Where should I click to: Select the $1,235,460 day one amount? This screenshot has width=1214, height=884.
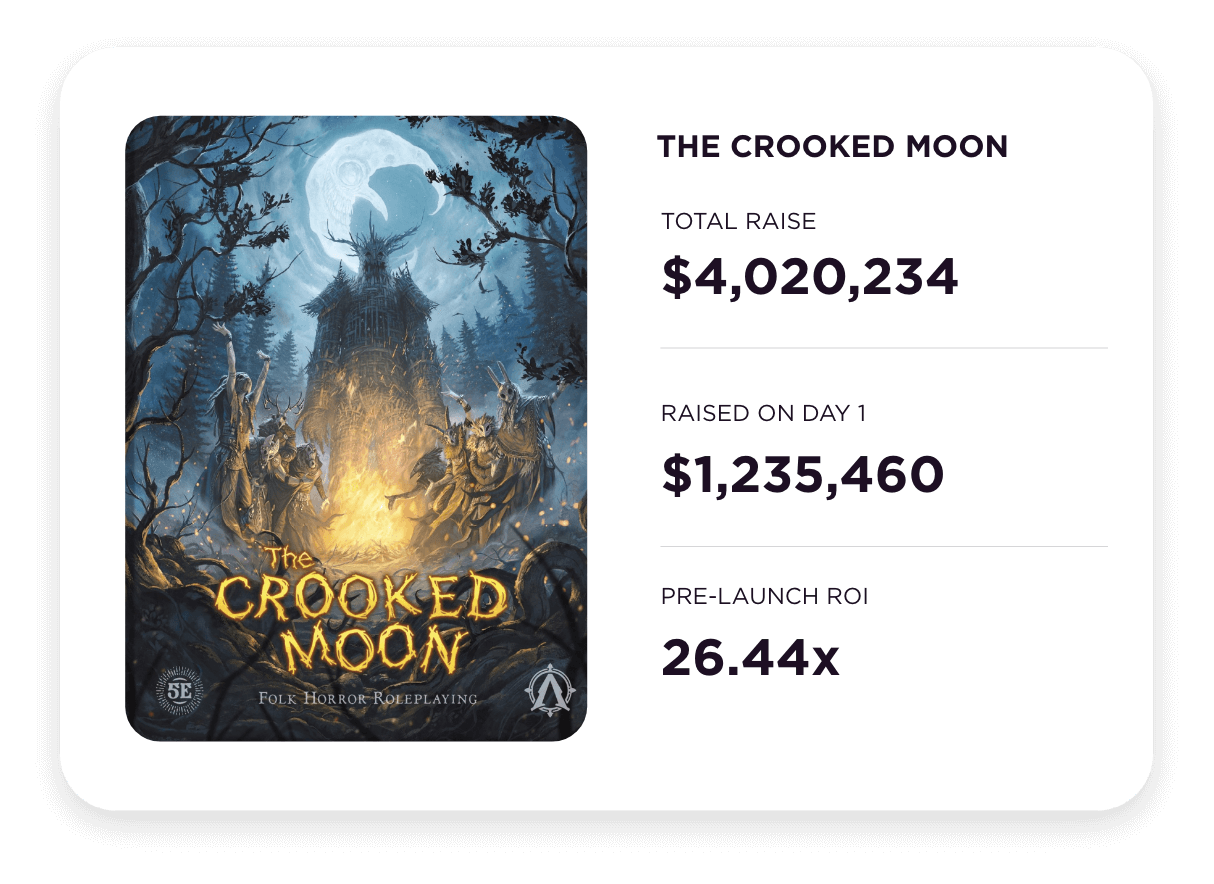[x=803, y=475]
